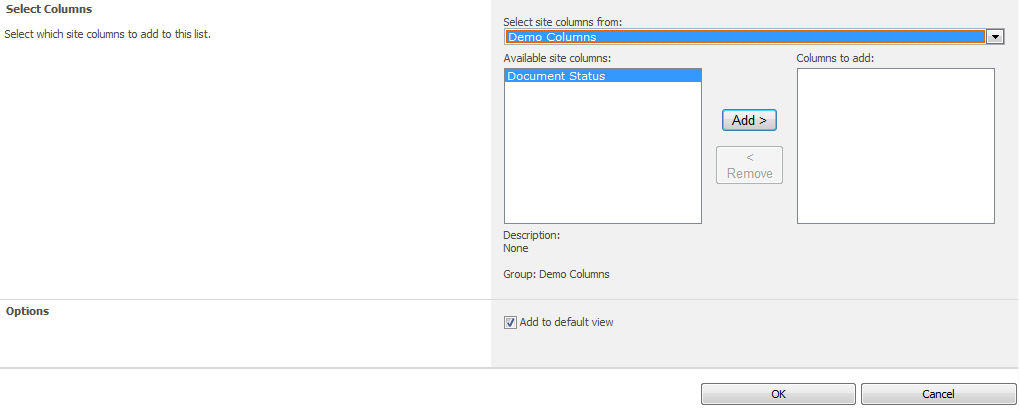Screen dimensions: 1019x410
Task: Click the 'Available site columns:' label
Action: click(x=557, y=58)
